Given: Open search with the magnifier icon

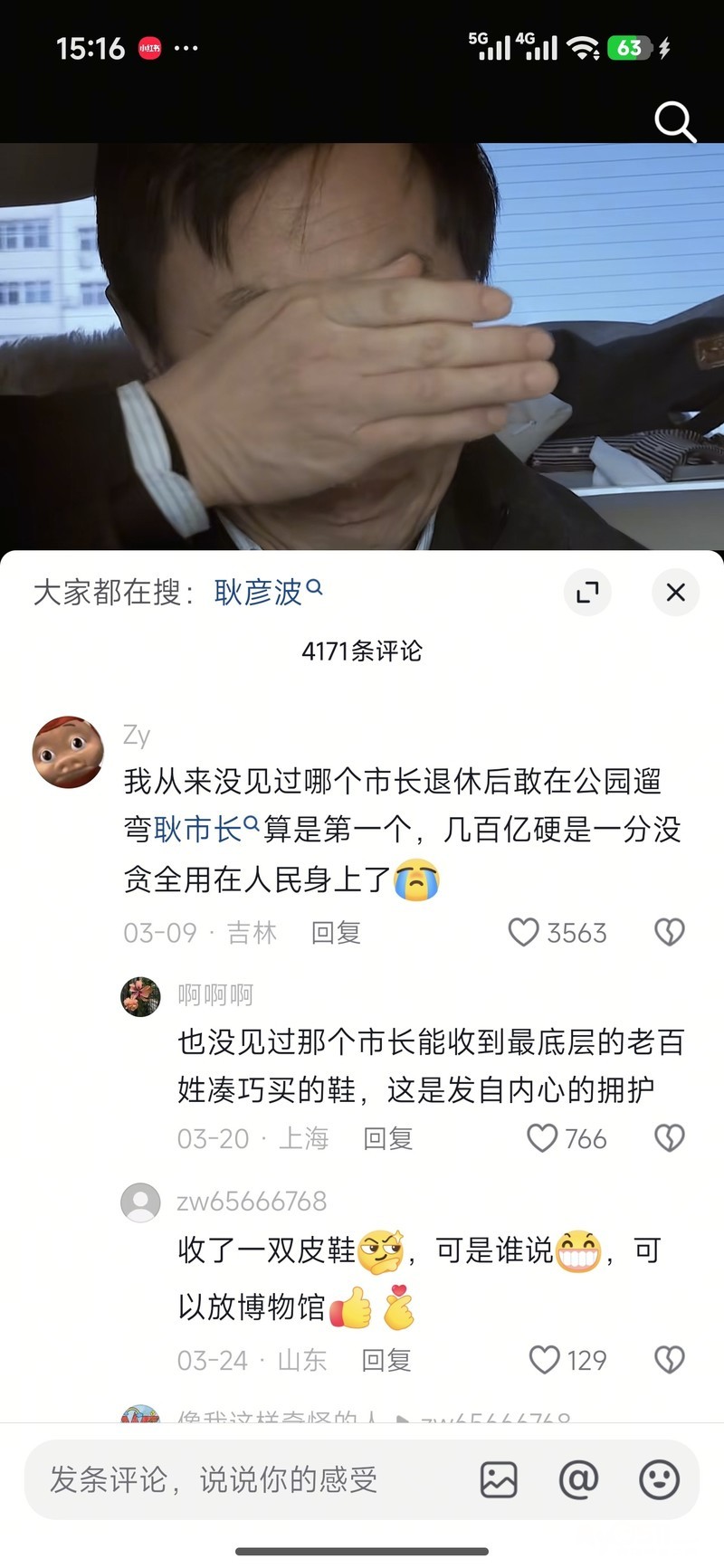Looking at the screenshot, I should [x=675, y=121].
